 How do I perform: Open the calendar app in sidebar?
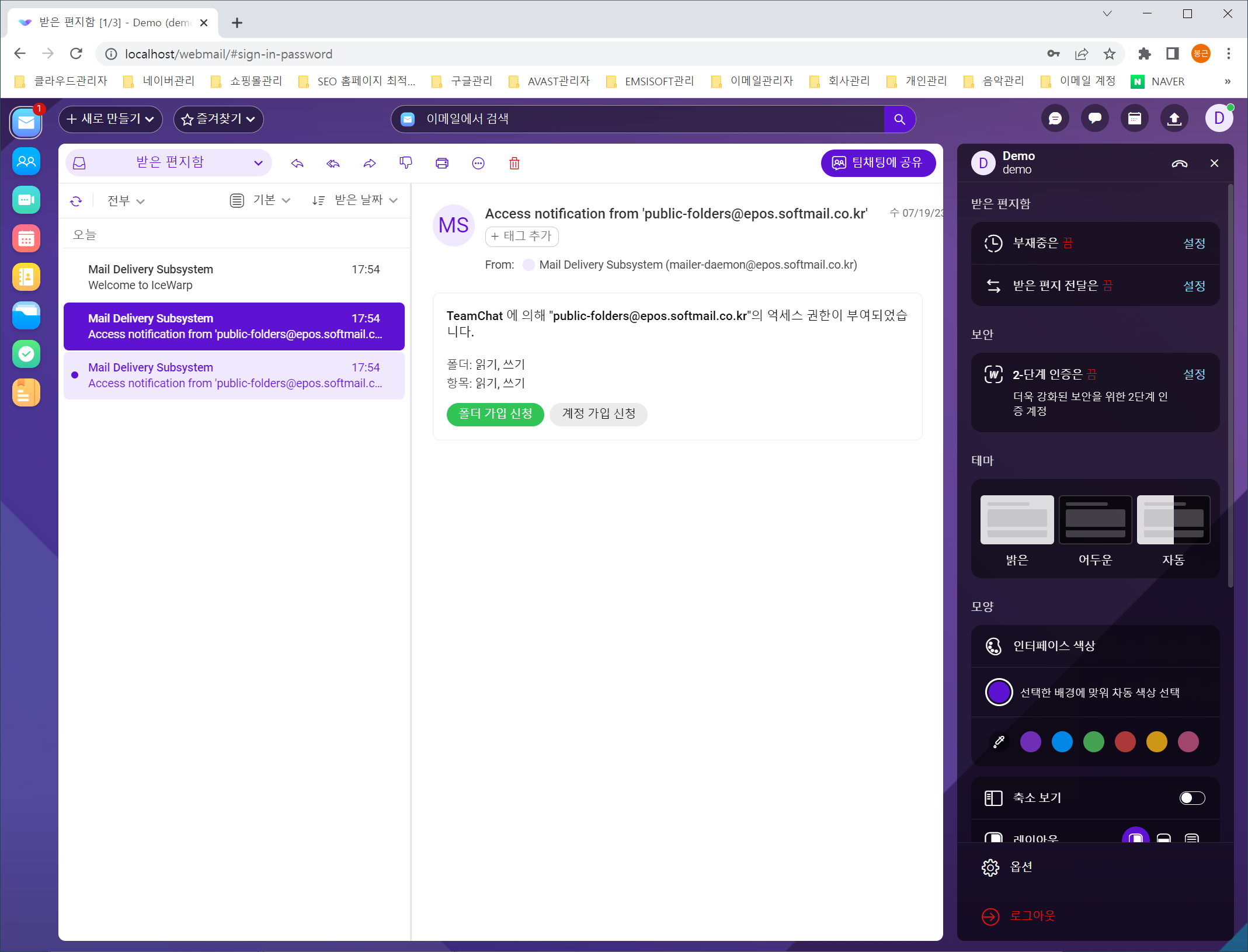(x=26, y=238)
